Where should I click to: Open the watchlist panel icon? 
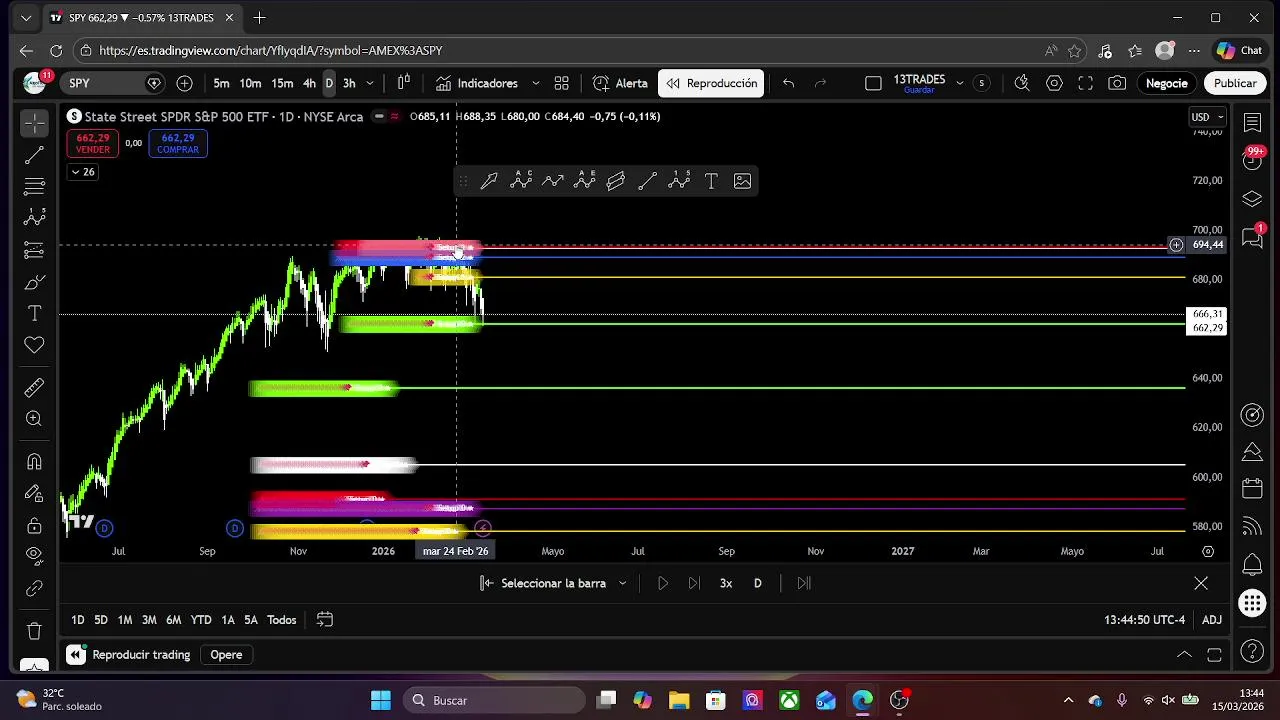point(1252,122)
